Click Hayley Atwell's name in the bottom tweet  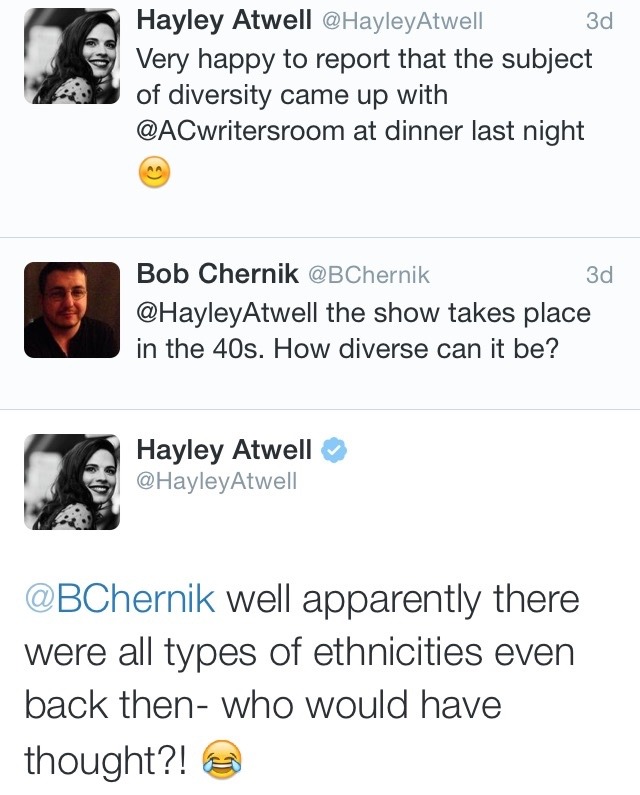tap(224, 451)
